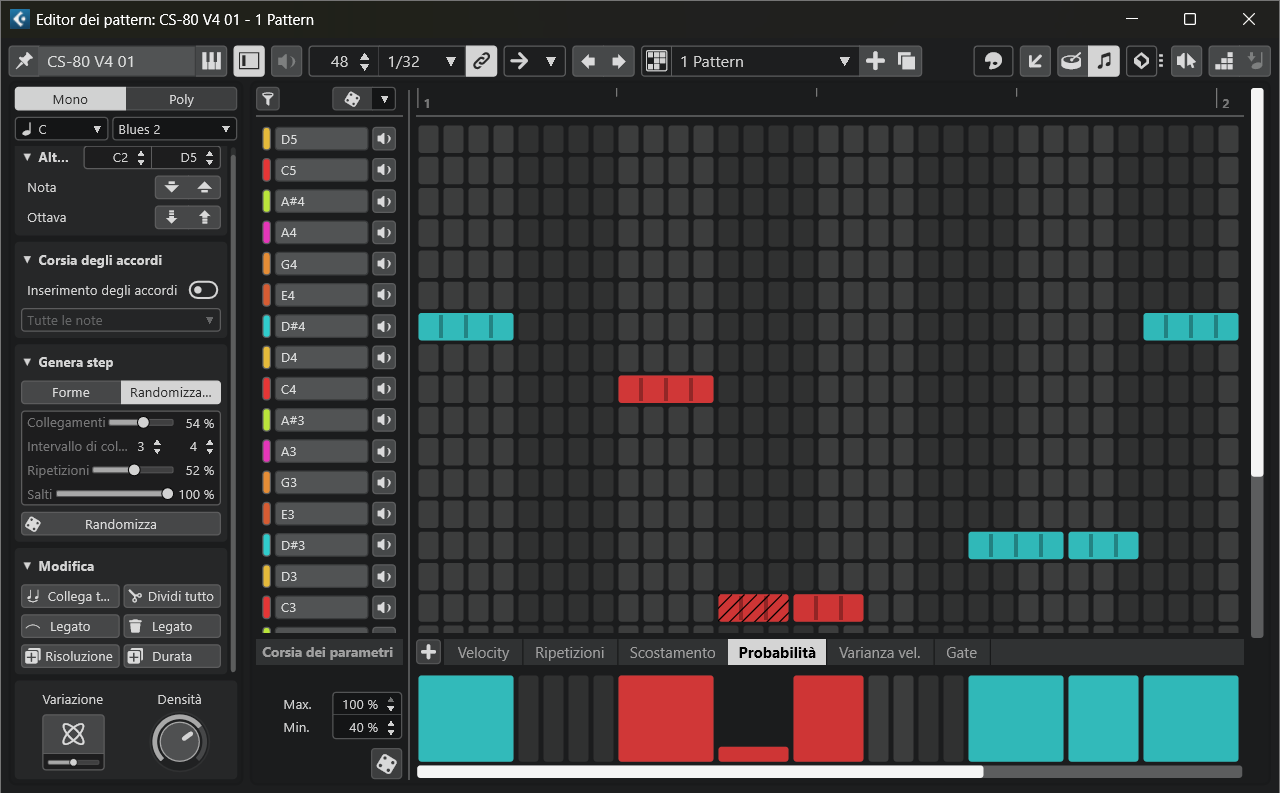Click the chain link icon next to 1/32
1280x793 pixels.
click(x=481, y=61)
